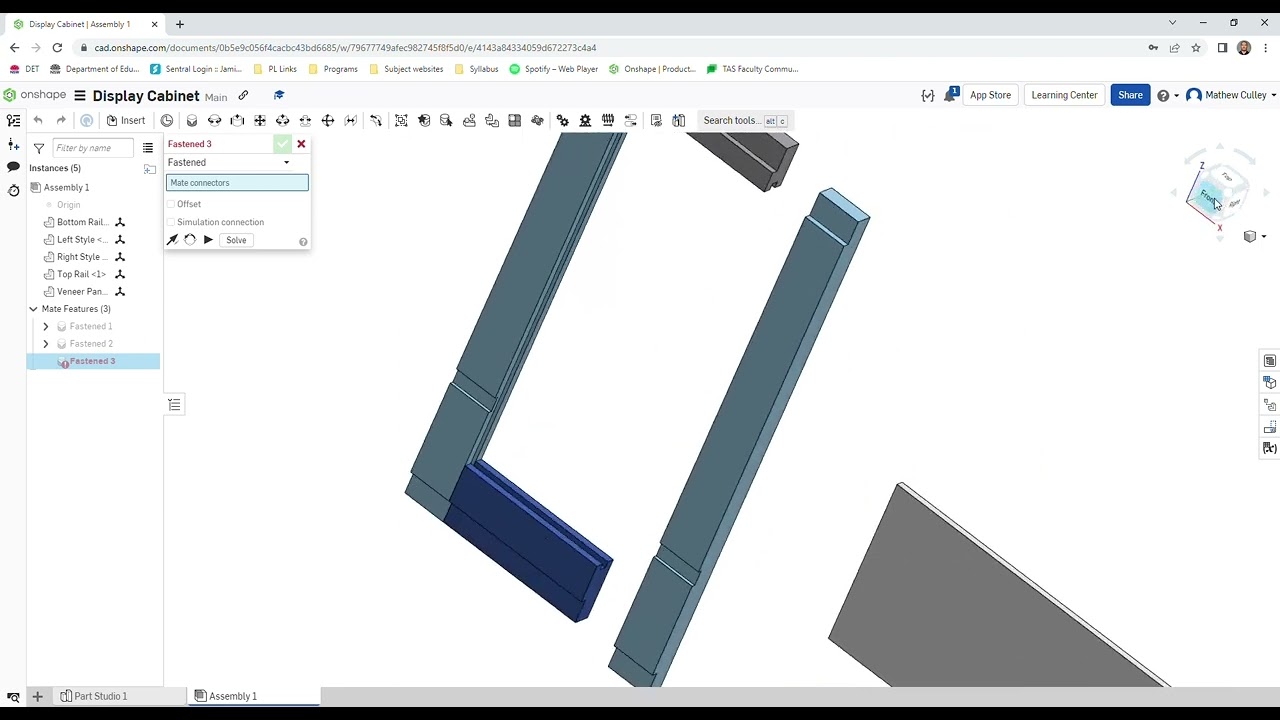1280x720 pixels.
Task: Open the Fastened mate type dropdown
Action: click(229, 162)
